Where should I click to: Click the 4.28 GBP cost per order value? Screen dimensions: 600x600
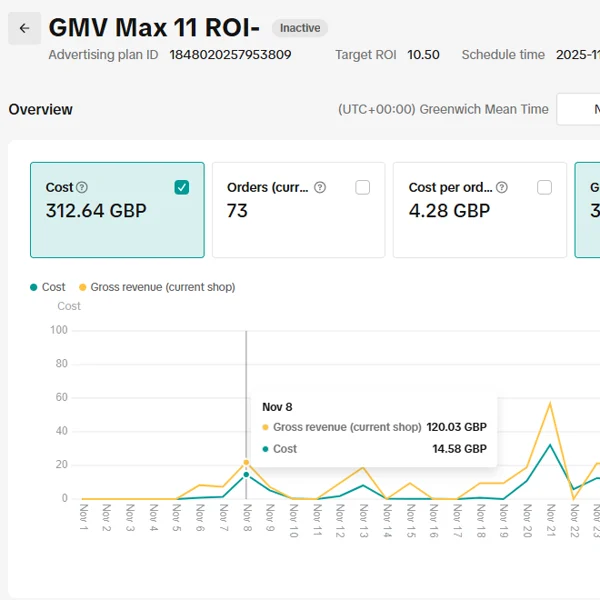[x=449, y=211]
